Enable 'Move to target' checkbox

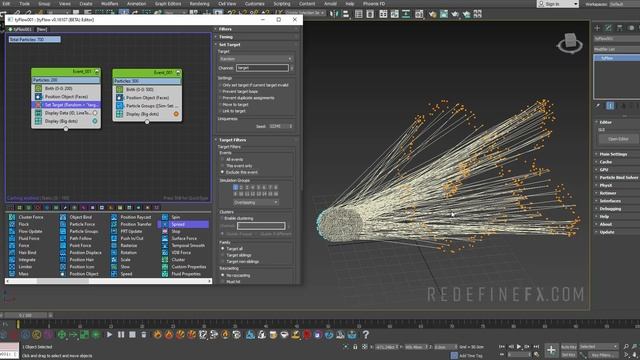(220, 104)
